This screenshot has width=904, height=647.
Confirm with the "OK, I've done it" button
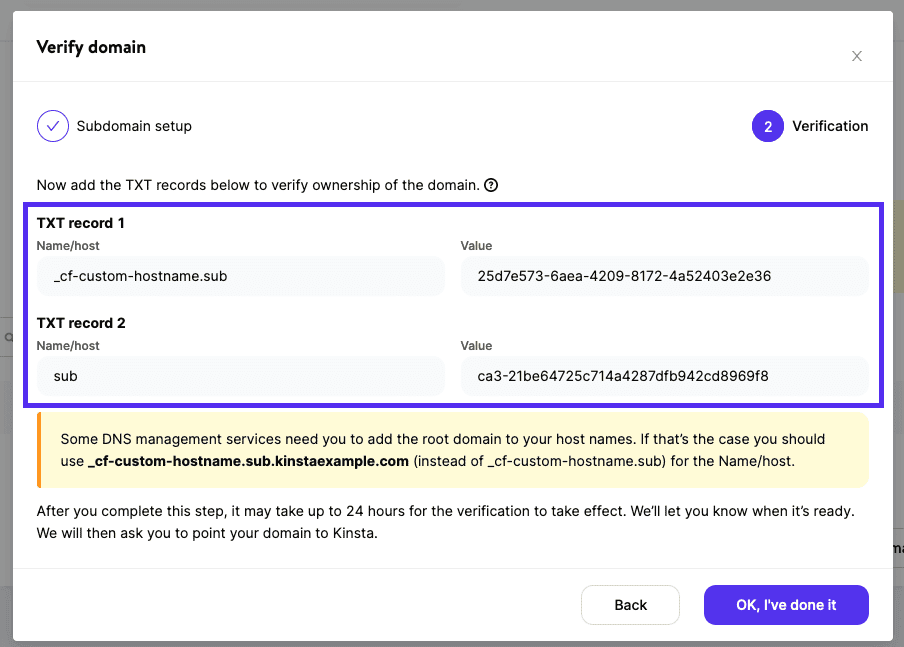pos(786,605)
